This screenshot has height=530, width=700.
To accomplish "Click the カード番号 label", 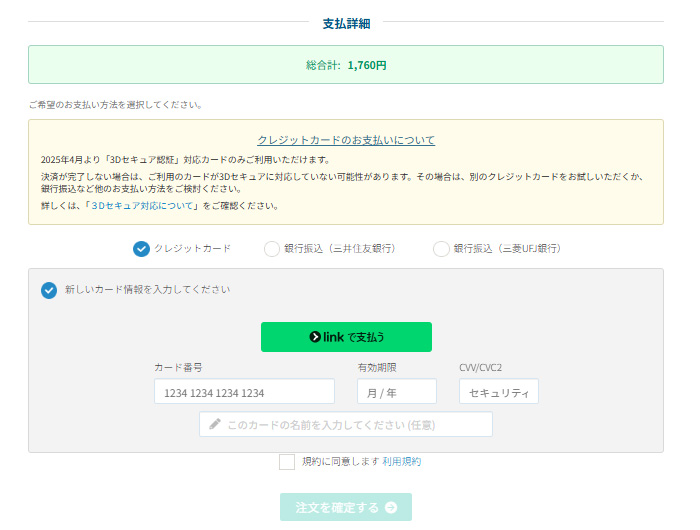I will 178,367.
